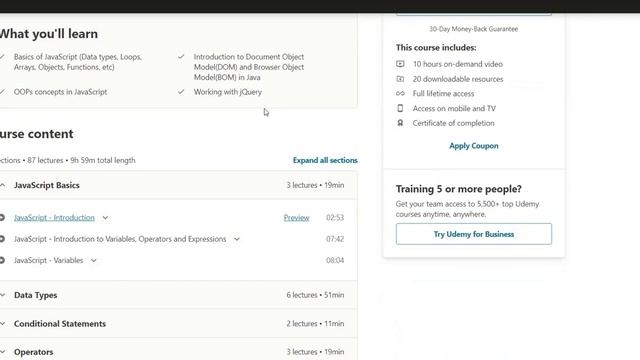This screenshot has width=640, height=360.
Task: Expand Variables, Operators and Expressions lecture chevron
Action: 237,239
